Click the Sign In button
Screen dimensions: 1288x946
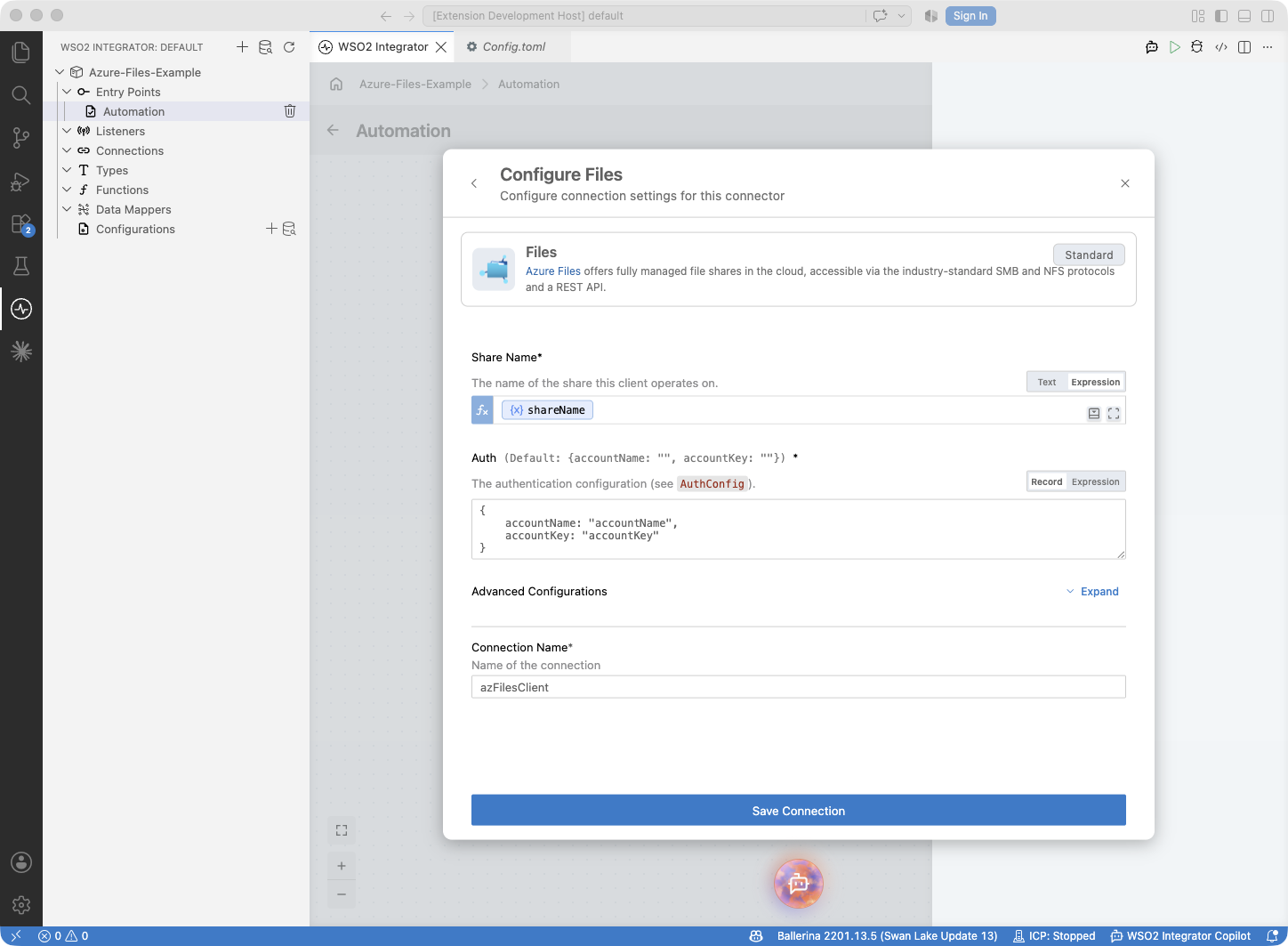pos(970,16)
